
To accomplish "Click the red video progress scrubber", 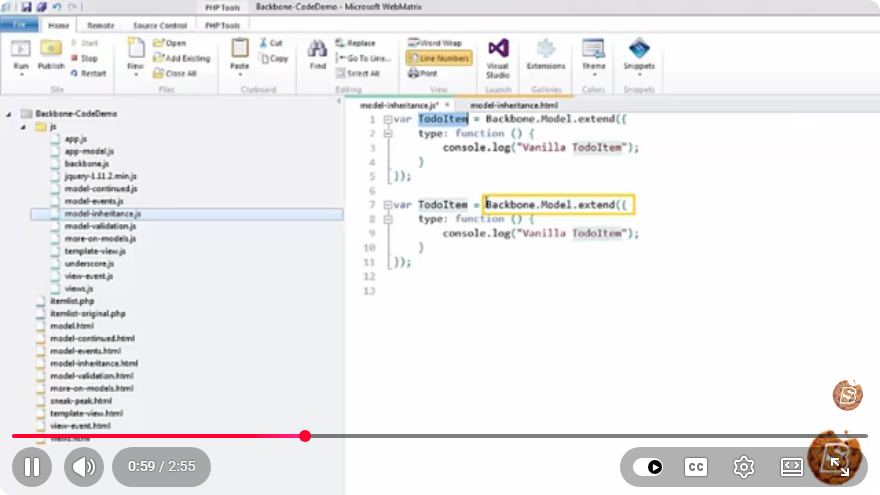I will point(305,436).
